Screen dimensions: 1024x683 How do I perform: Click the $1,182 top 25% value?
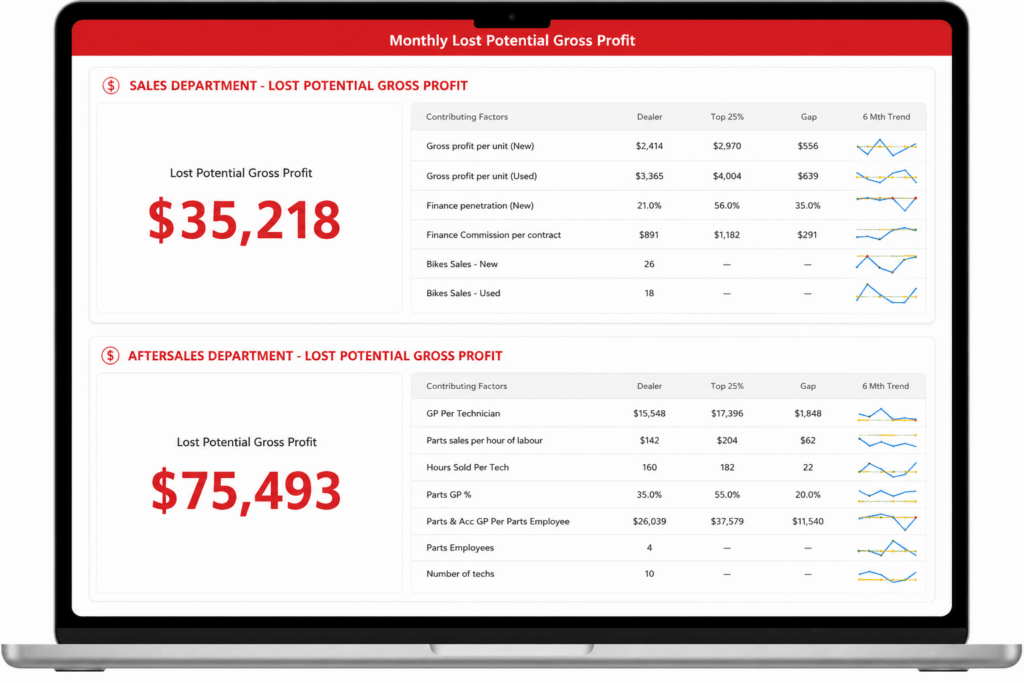[727, 234]
